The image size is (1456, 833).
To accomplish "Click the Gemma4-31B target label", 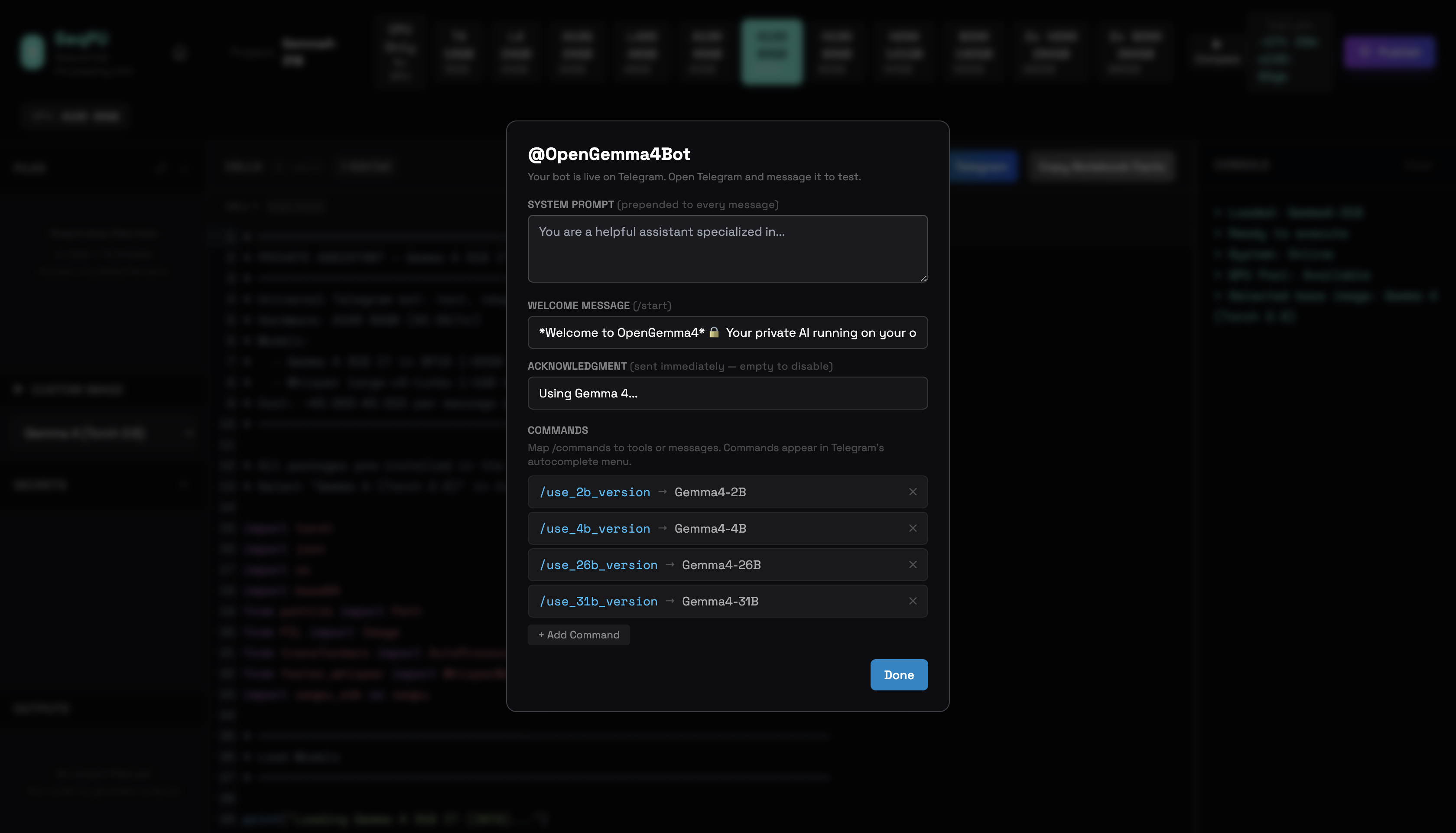I will coord(720,601).
